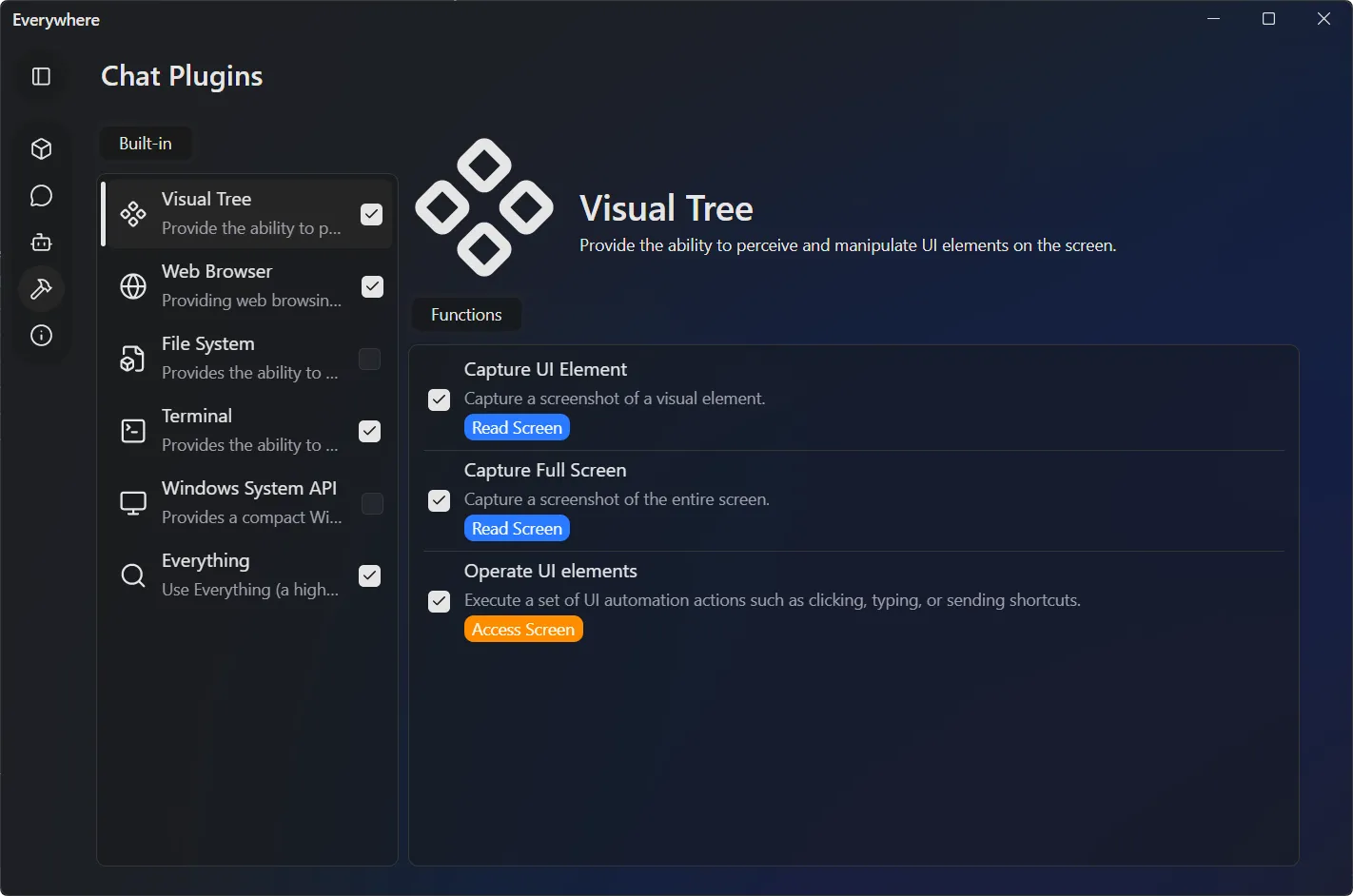This screenshot has height=896, width=1353.
Task: Toggle the Operate UI elements checkbox
Action: (x=439, y=601)
